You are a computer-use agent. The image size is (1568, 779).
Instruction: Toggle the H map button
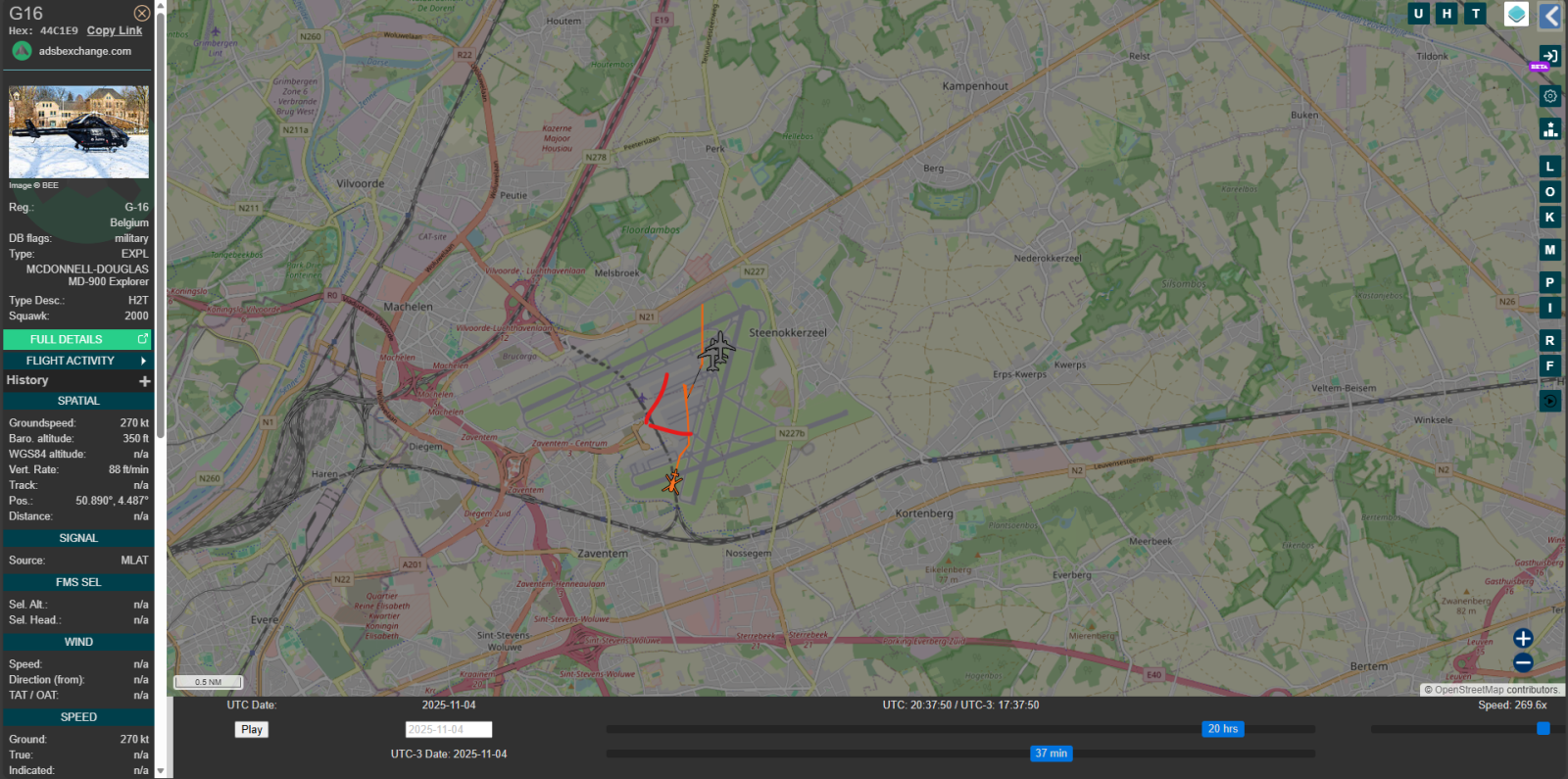click(1446, 14)
